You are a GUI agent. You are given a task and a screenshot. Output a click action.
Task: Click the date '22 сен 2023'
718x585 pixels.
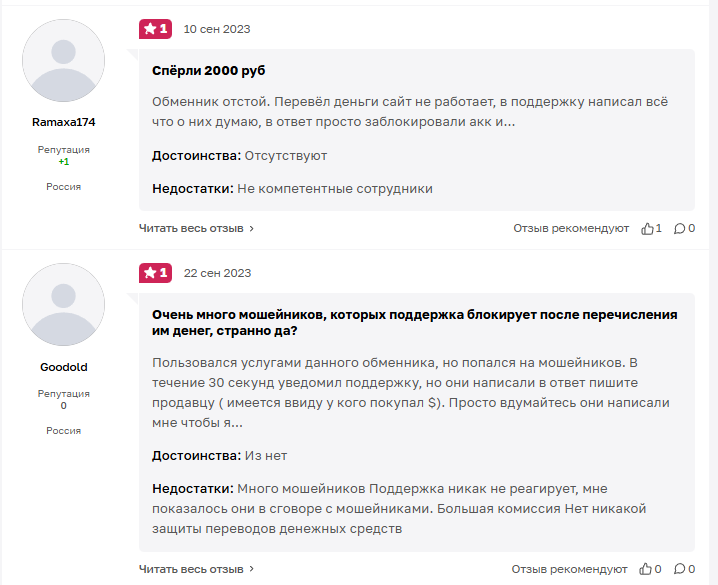point(217,273)
